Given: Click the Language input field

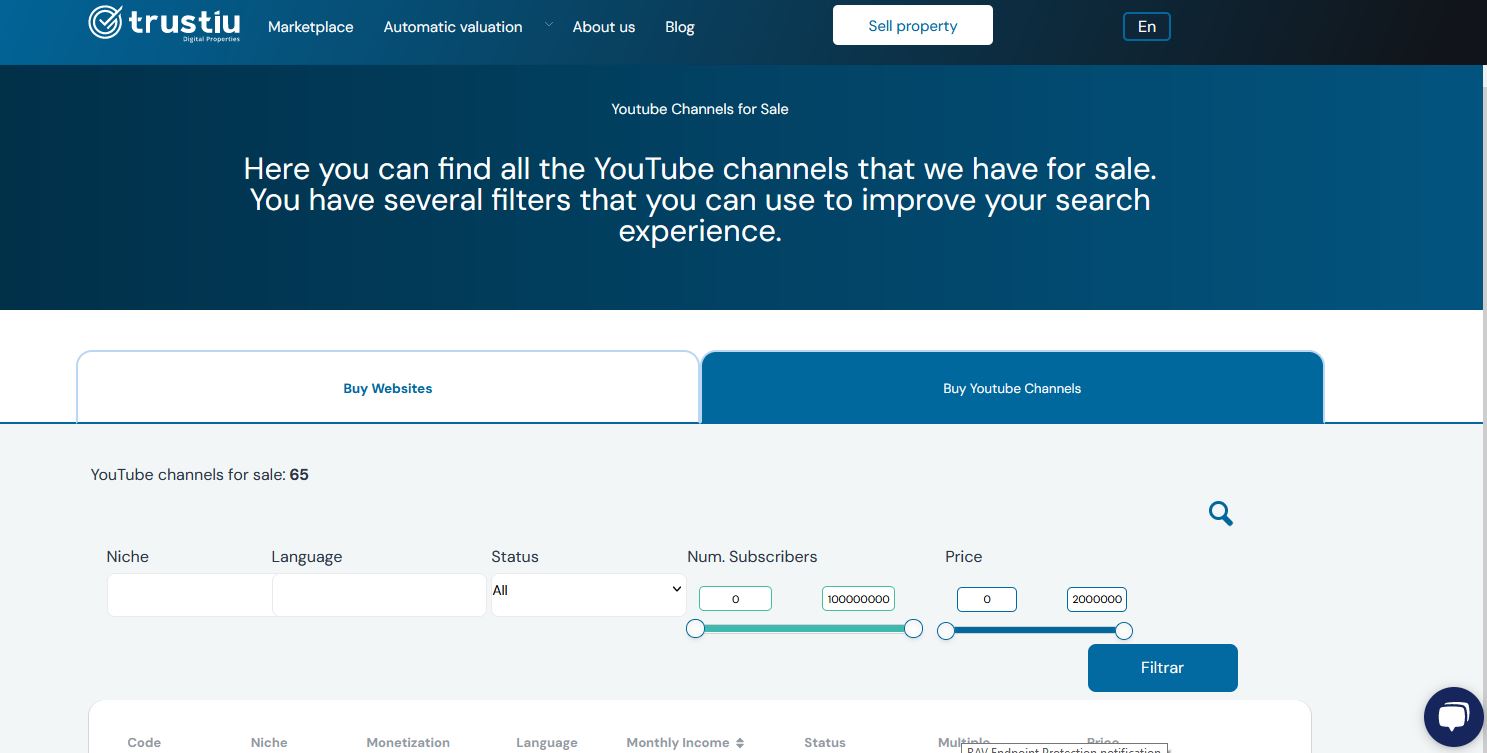Looking at the screenshot, I should [x=379, y=595].
